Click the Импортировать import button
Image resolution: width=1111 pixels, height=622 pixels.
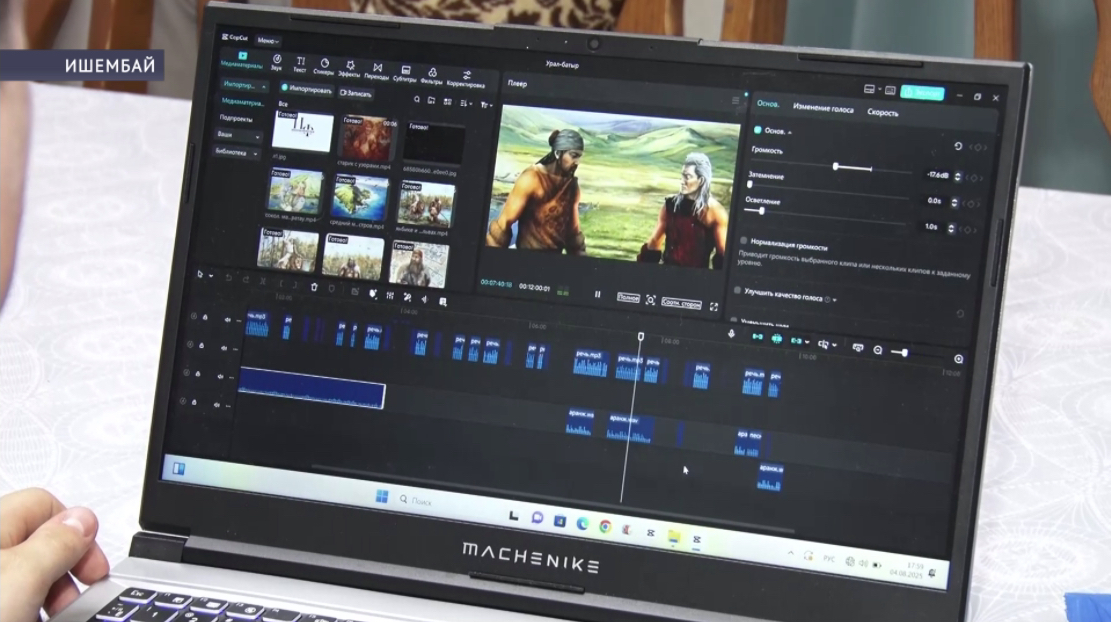(306, 90)
